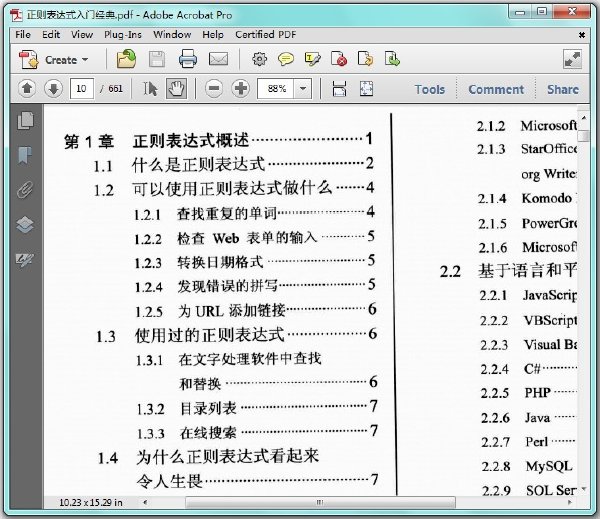Viewport: 600px width, 519px height.
Task: Zoom in with the plus button
Action: [241, 89]
